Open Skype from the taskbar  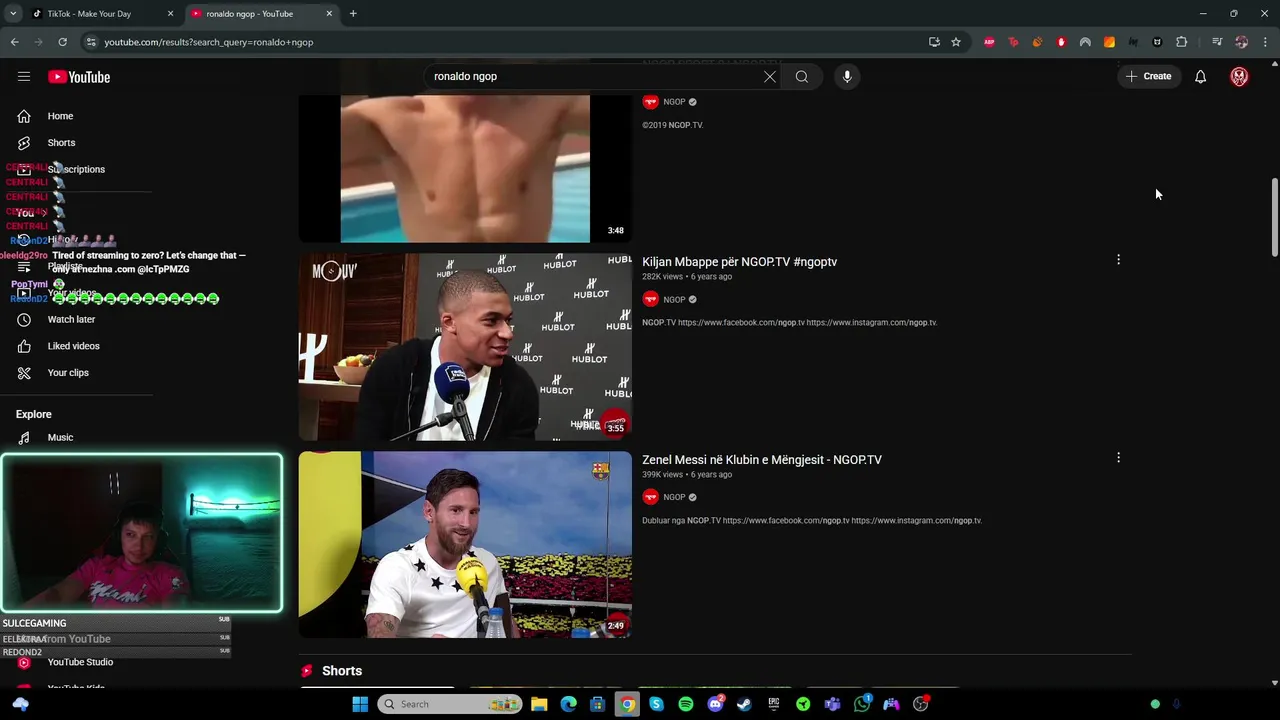656,704
